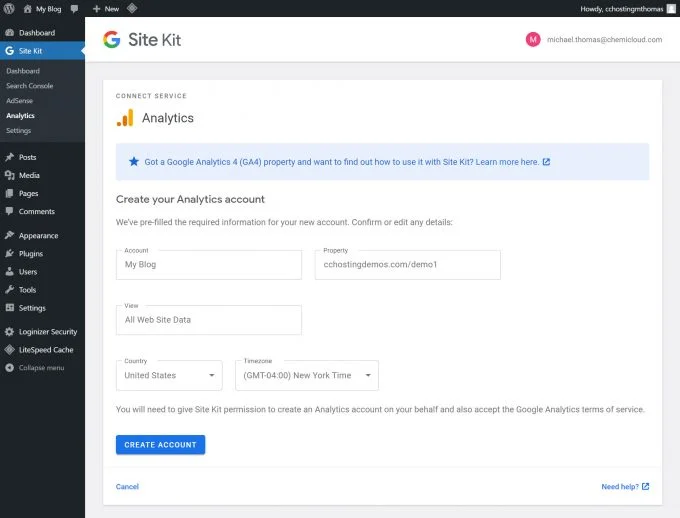This screenshot has height=518, width=680.
Task: Expand the Timezone dropdown
Action: [307, 375]
